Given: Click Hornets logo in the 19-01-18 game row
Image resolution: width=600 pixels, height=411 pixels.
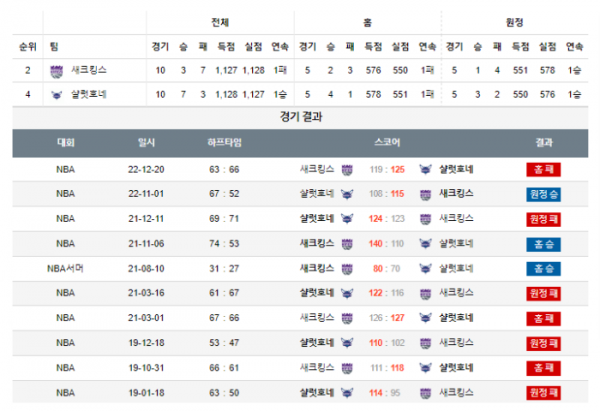Looking at the screenshot, I should pyautogui.click(x=347, y=393).
